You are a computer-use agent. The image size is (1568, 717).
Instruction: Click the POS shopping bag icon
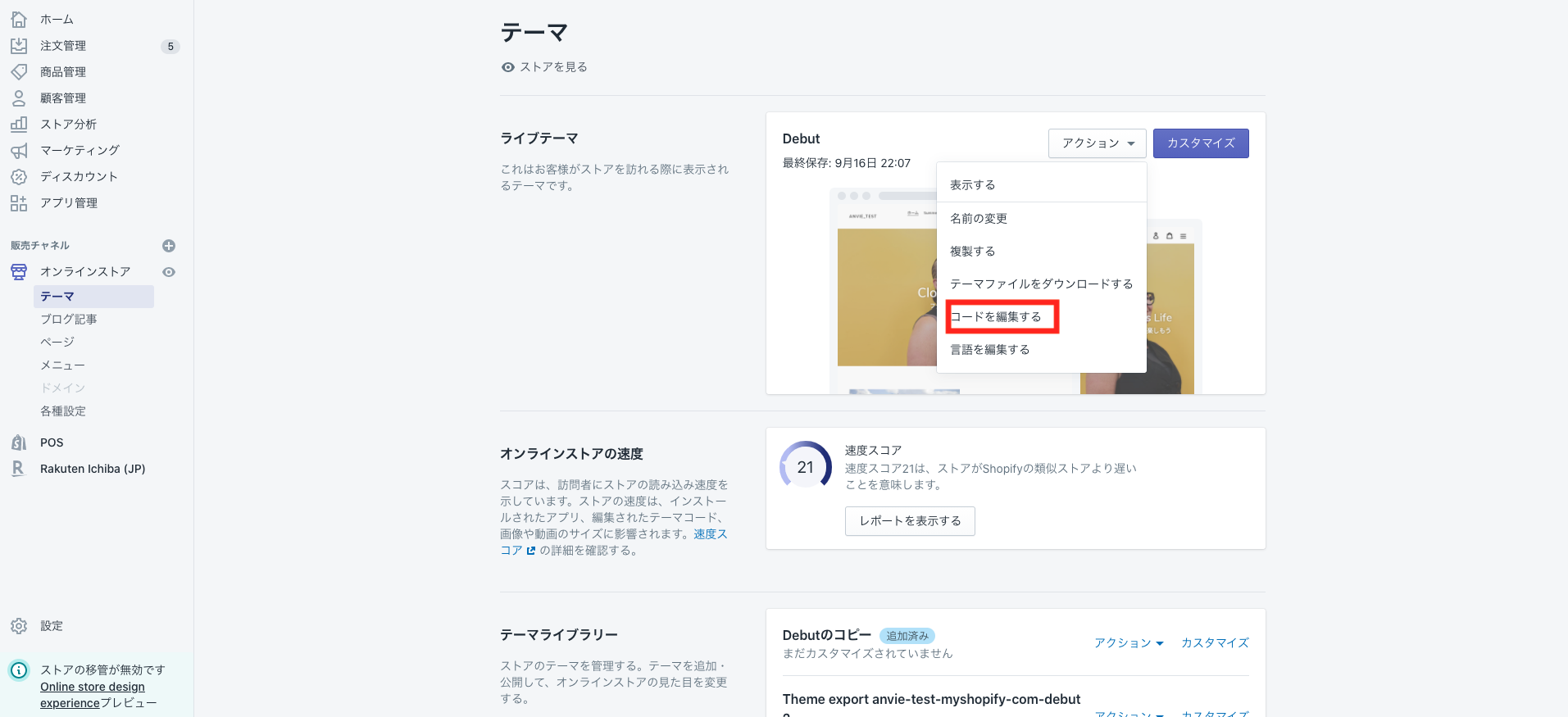click(19, 442)
